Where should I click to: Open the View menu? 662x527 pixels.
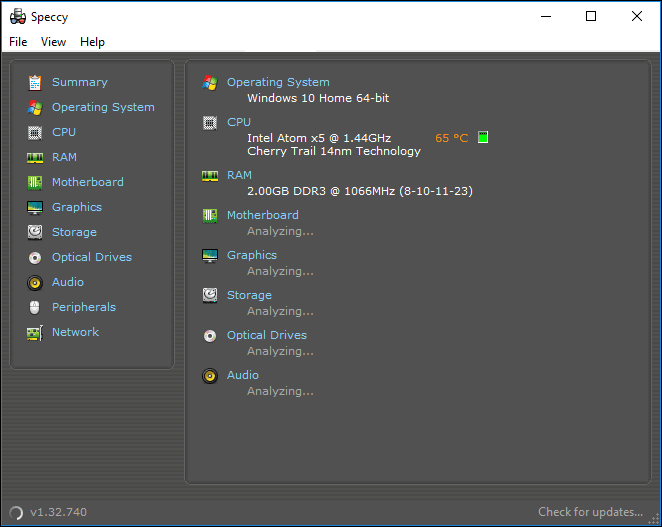point(53,42)
